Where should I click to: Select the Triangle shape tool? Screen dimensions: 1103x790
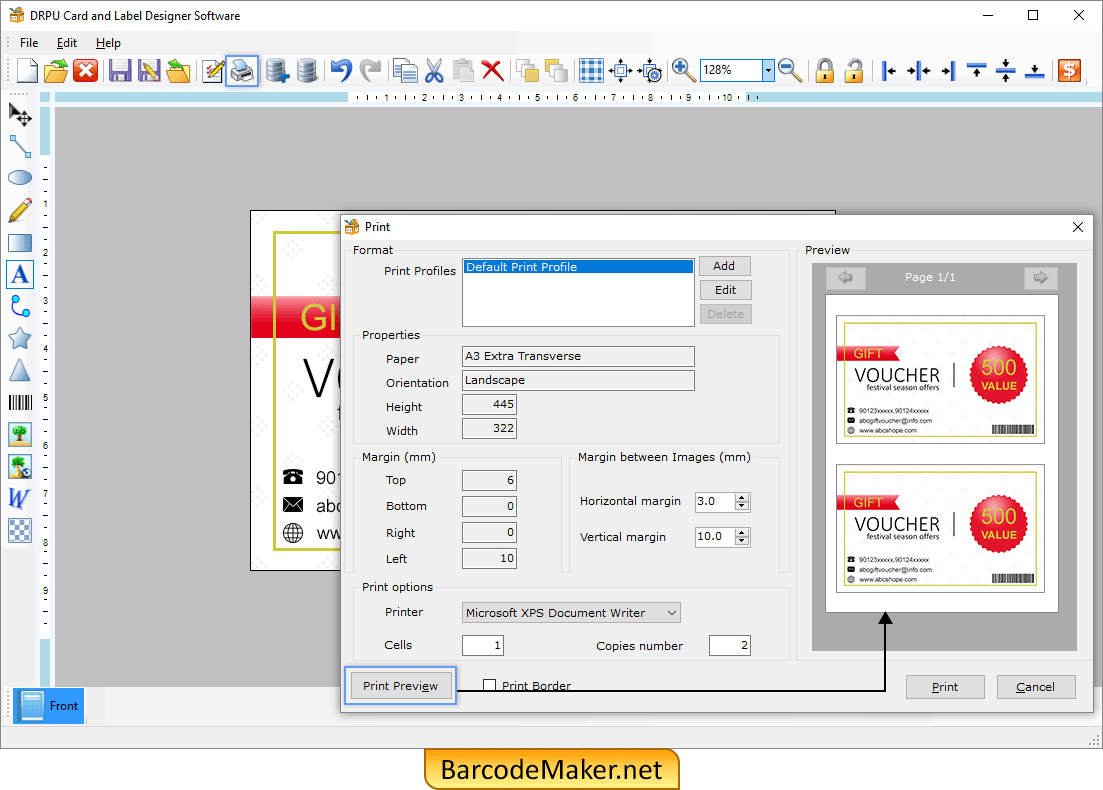click(x=20, y=370)
